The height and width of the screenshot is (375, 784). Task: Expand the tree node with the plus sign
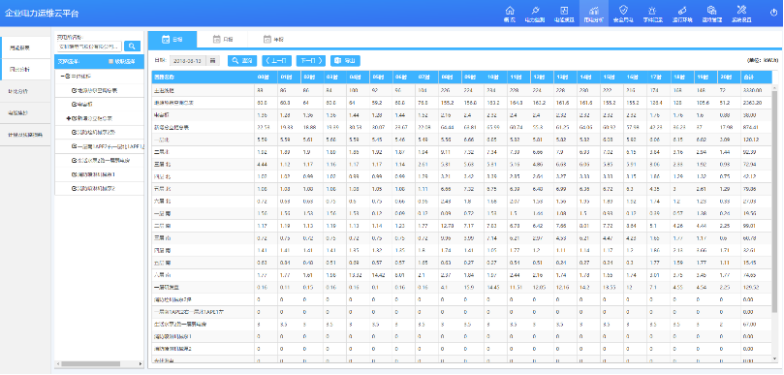click(68, 118)
